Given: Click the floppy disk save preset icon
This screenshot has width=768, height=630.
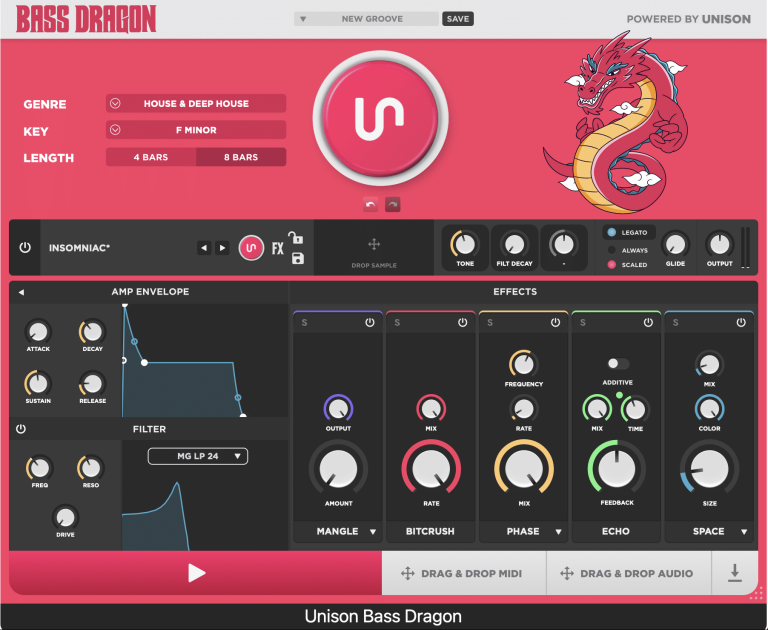Looking at the screenshot, I should pyautogui.click(x=298, y=258).
